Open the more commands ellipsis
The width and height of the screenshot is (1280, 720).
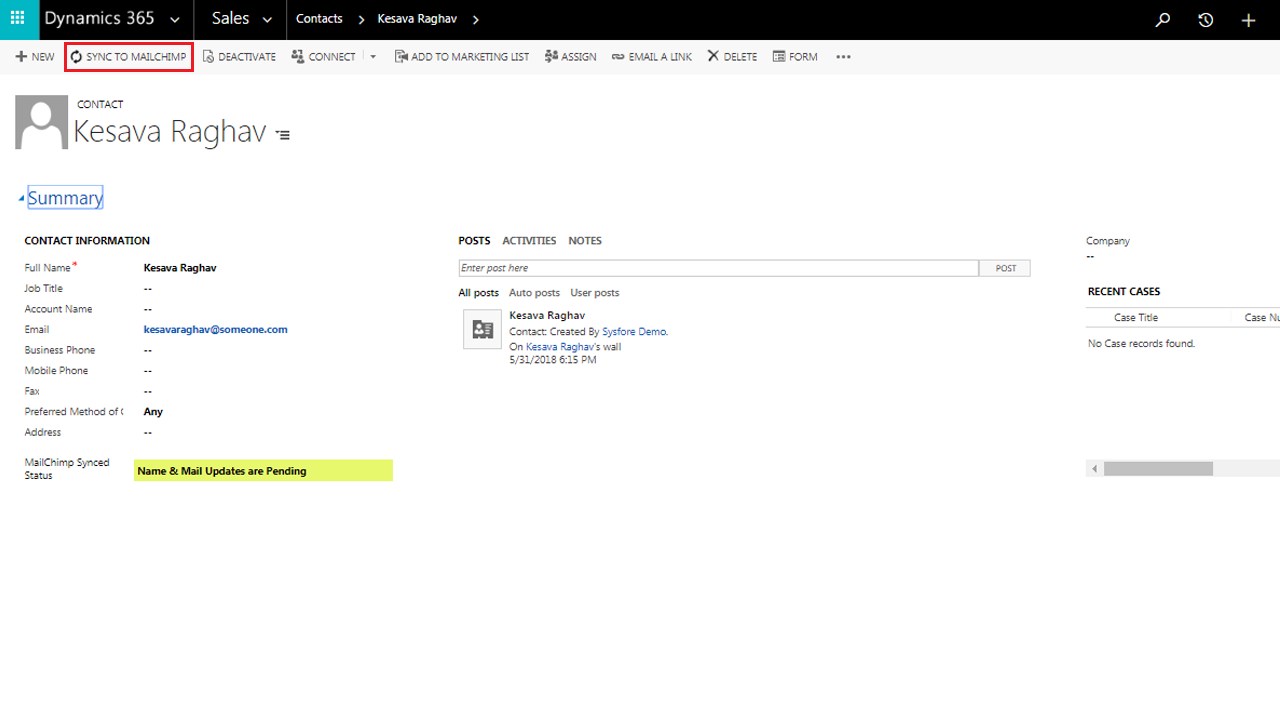(843, 57)
